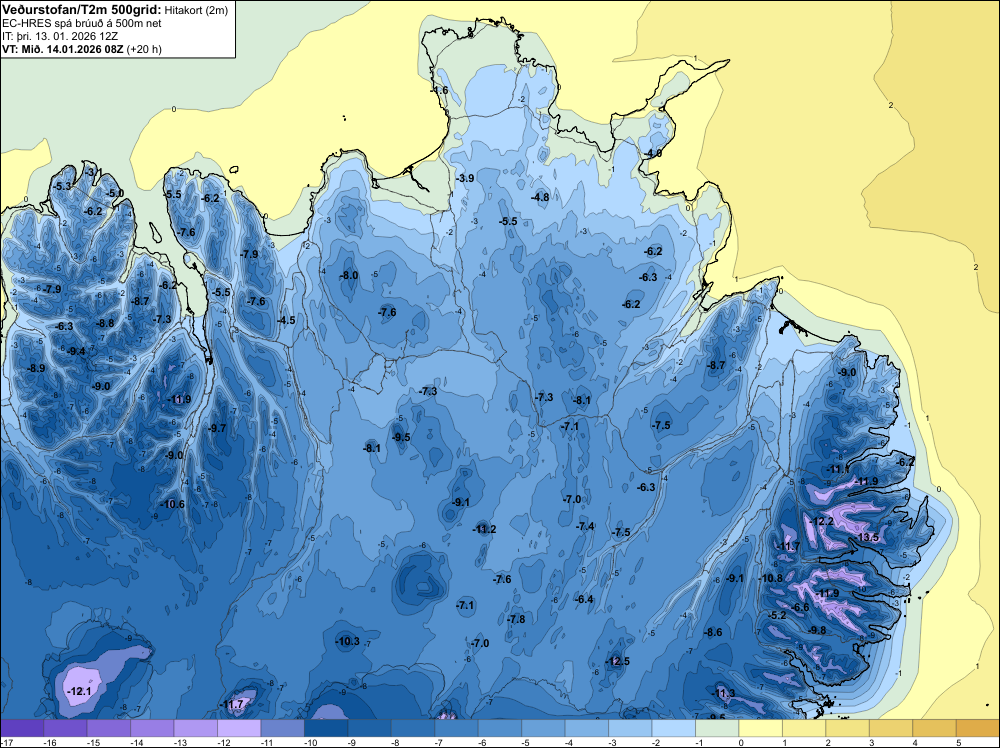Image resolution: width=1000 pixels, height=748 pixels.
Task: Click the -5.2 temperature reading
Action: pos(778,615)
